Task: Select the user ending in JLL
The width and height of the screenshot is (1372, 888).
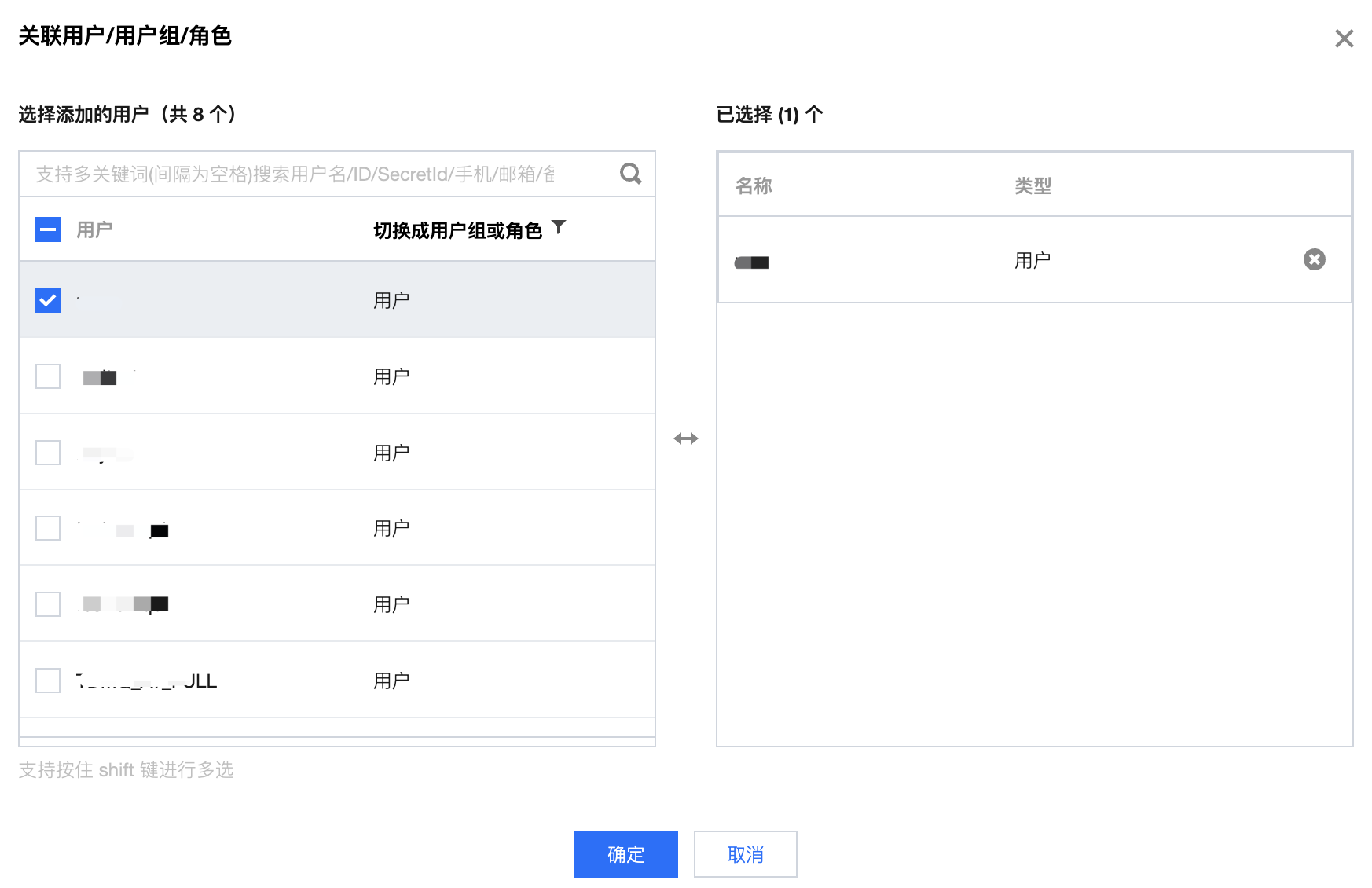Action: click(x=48, y=681)
